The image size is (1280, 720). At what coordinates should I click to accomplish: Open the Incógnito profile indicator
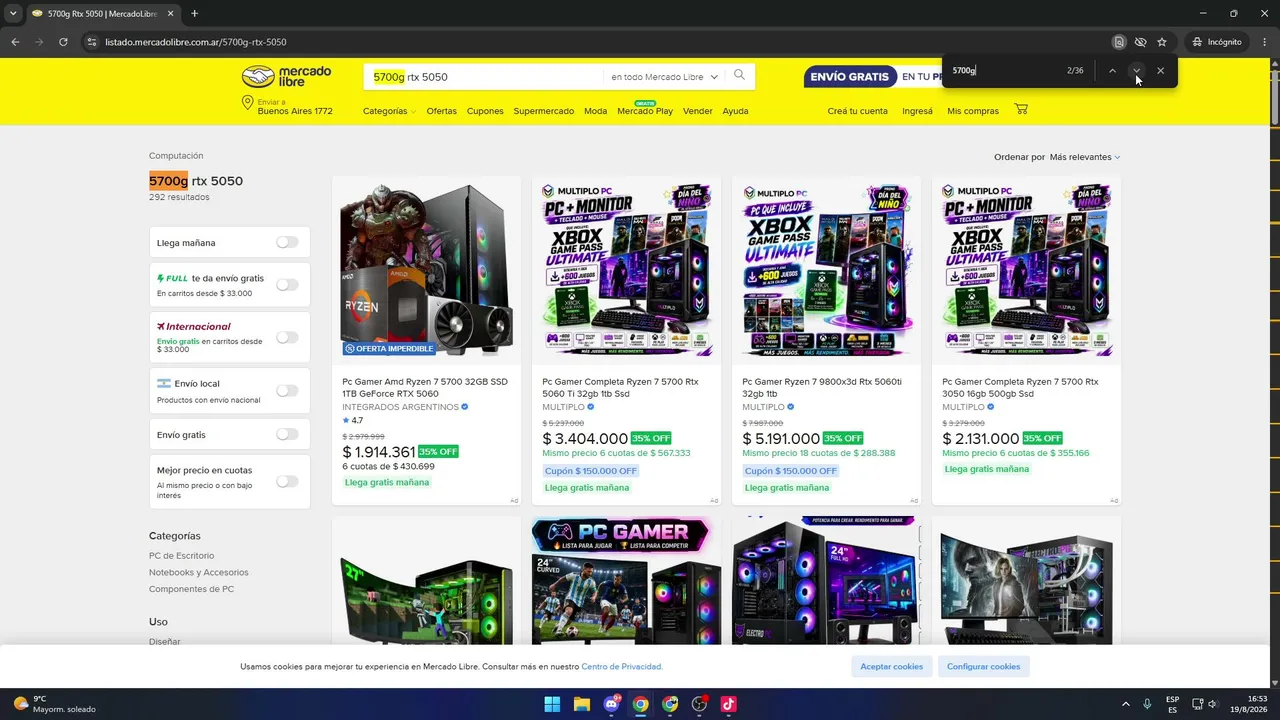coord(1217,42)
